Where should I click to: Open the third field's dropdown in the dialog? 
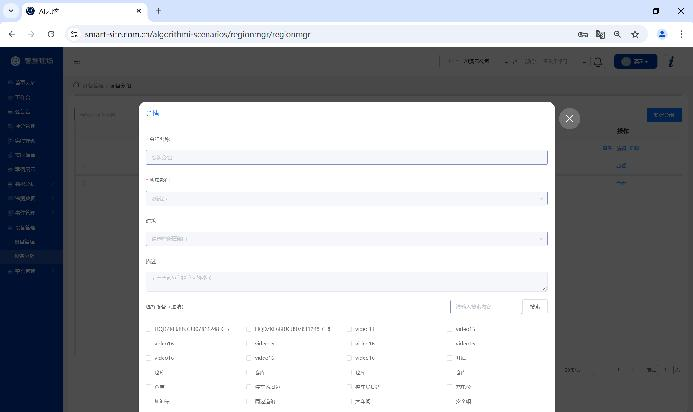pyautogui.click(x=346, y=239)
